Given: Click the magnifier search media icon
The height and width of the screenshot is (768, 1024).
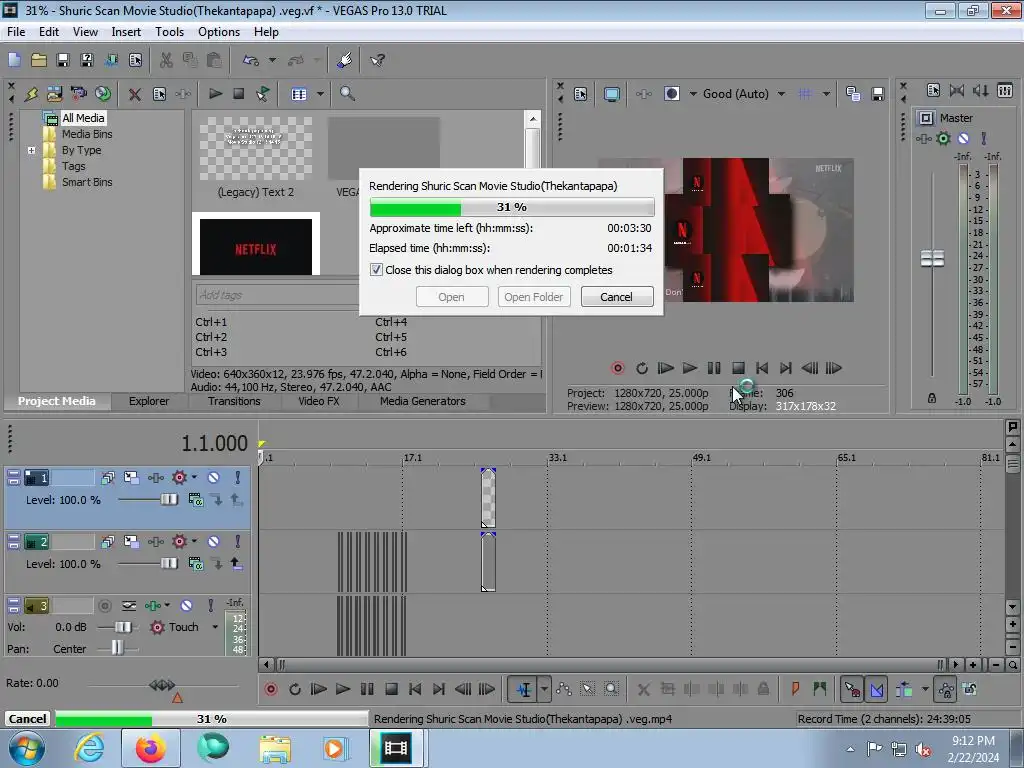Looking at the screenshot, I should point(347,94).
